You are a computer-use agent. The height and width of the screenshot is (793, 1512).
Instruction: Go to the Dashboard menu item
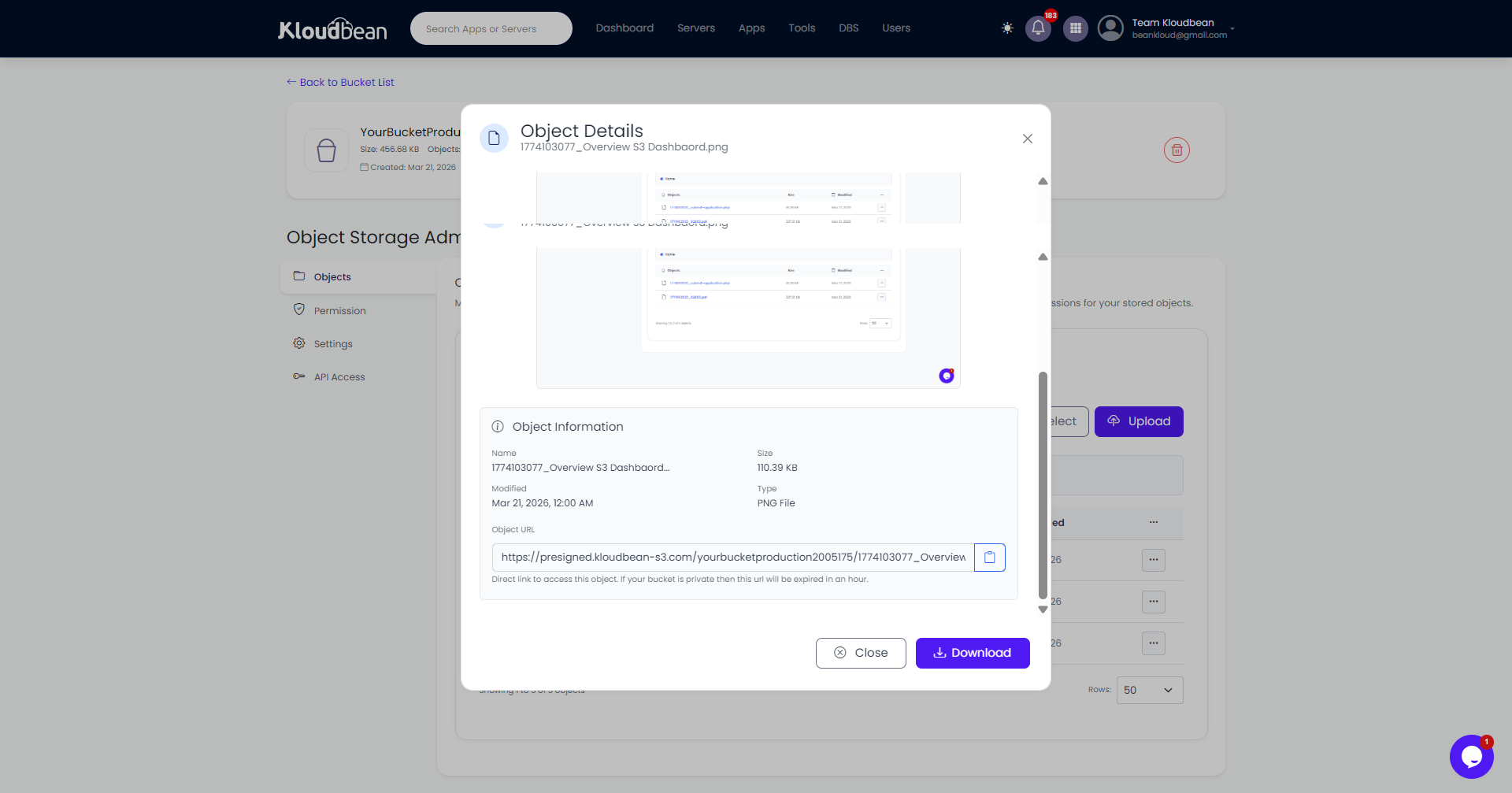(x=624, y=28)
